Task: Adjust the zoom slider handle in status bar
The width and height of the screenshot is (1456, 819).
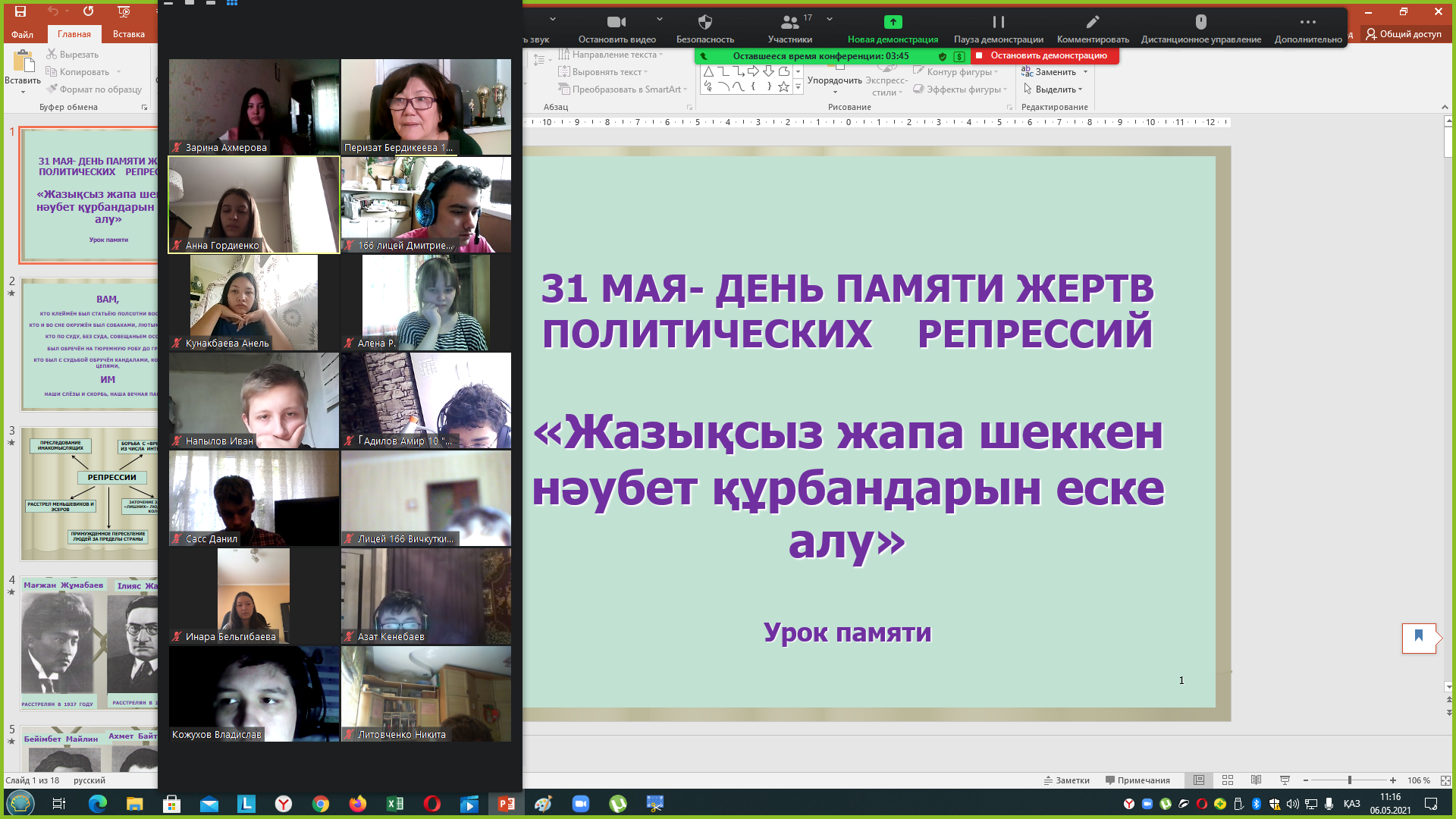Action: [x=1349, y=780]
